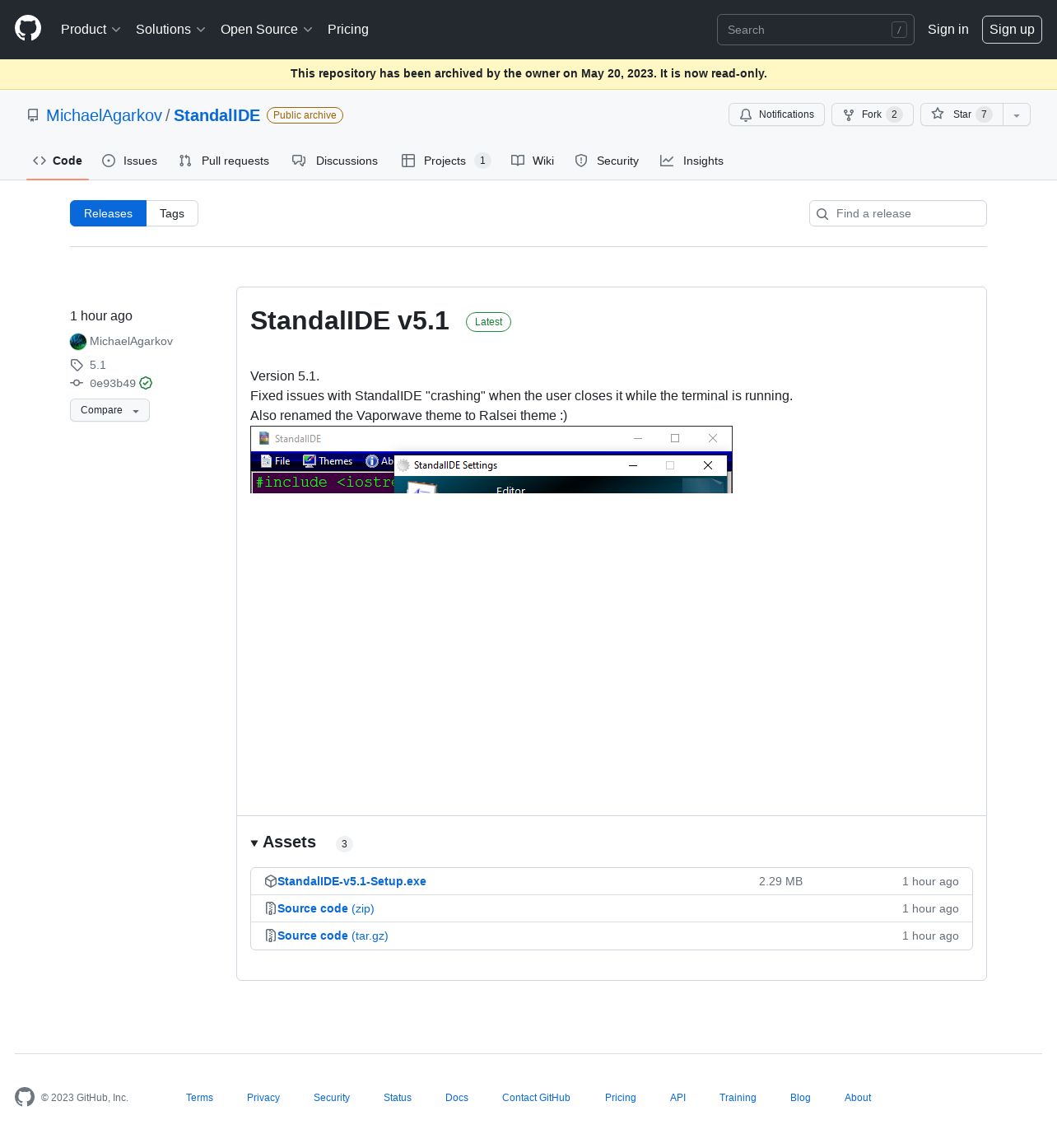1057x1148 pixels.
Task: Open the Security tab
Action: (607, 161)
